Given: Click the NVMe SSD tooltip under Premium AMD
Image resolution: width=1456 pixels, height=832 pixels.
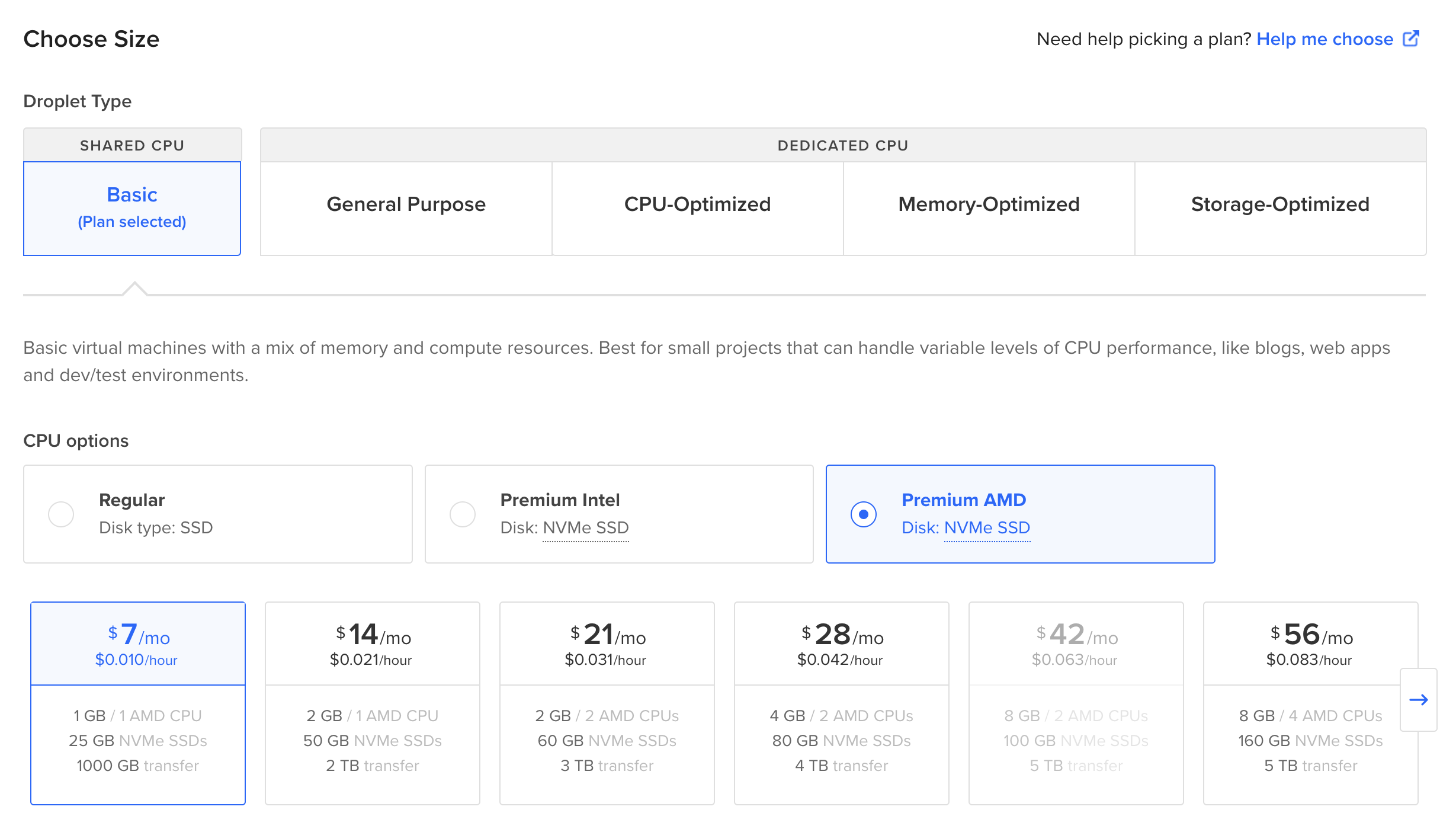Looking at the screenshot, I should tap(987, 528).
